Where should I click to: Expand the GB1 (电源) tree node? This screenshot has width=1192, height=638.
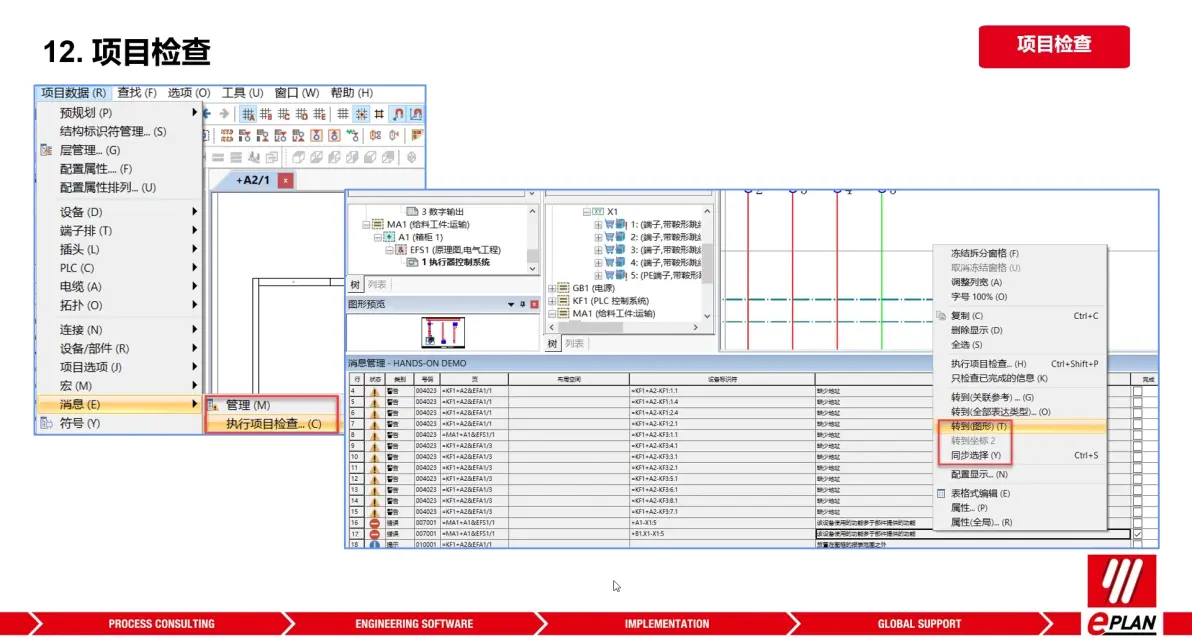pyautogui.click(x=551, y=287)
